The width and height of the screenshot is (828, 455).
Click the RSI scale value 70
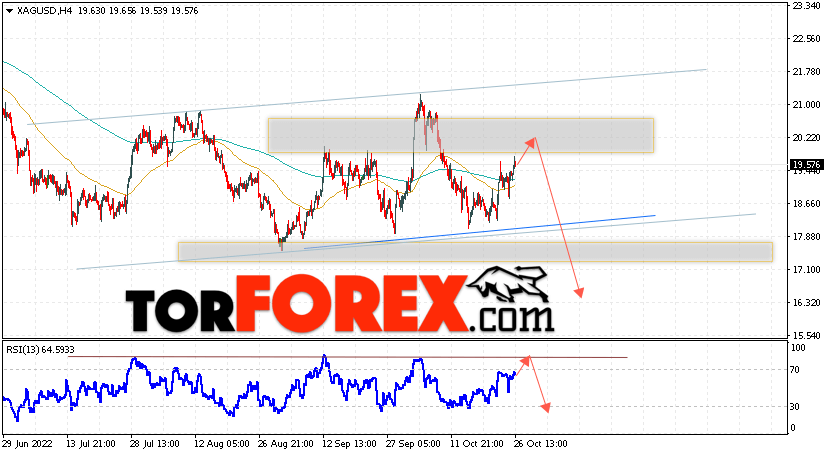point(796,370)
